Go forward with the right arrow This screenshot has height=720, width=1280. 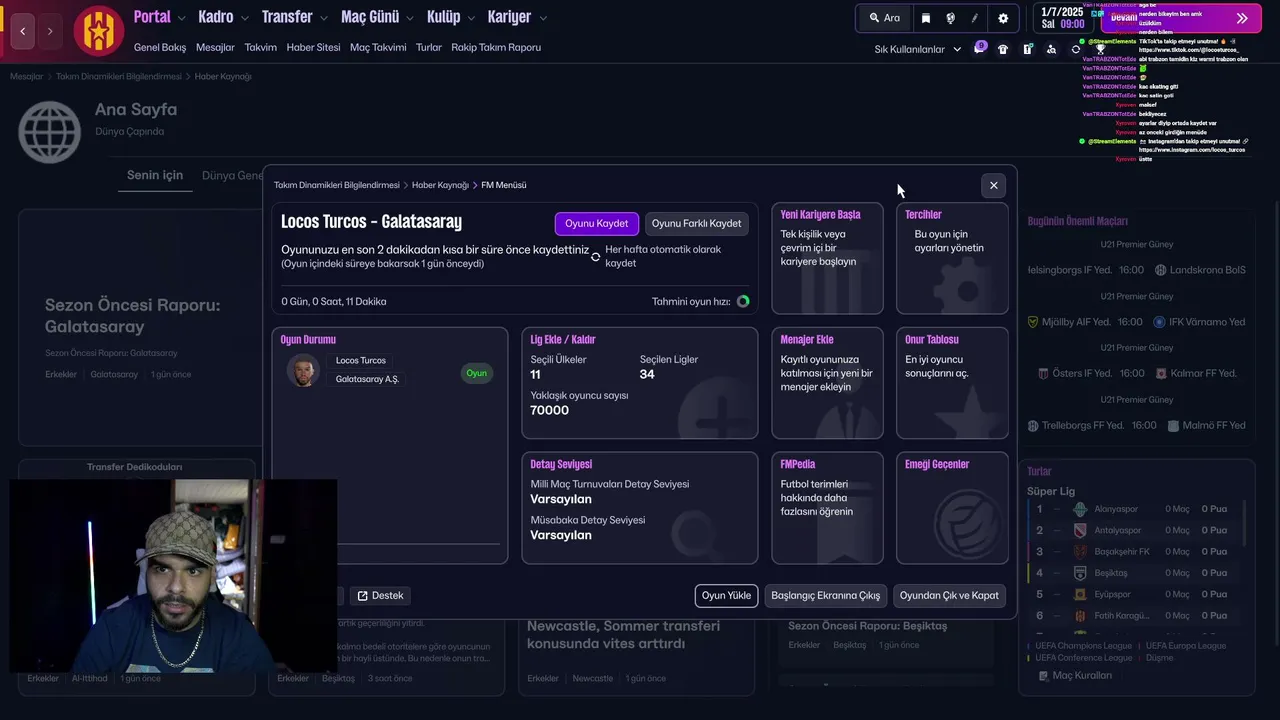coord(50,31)
